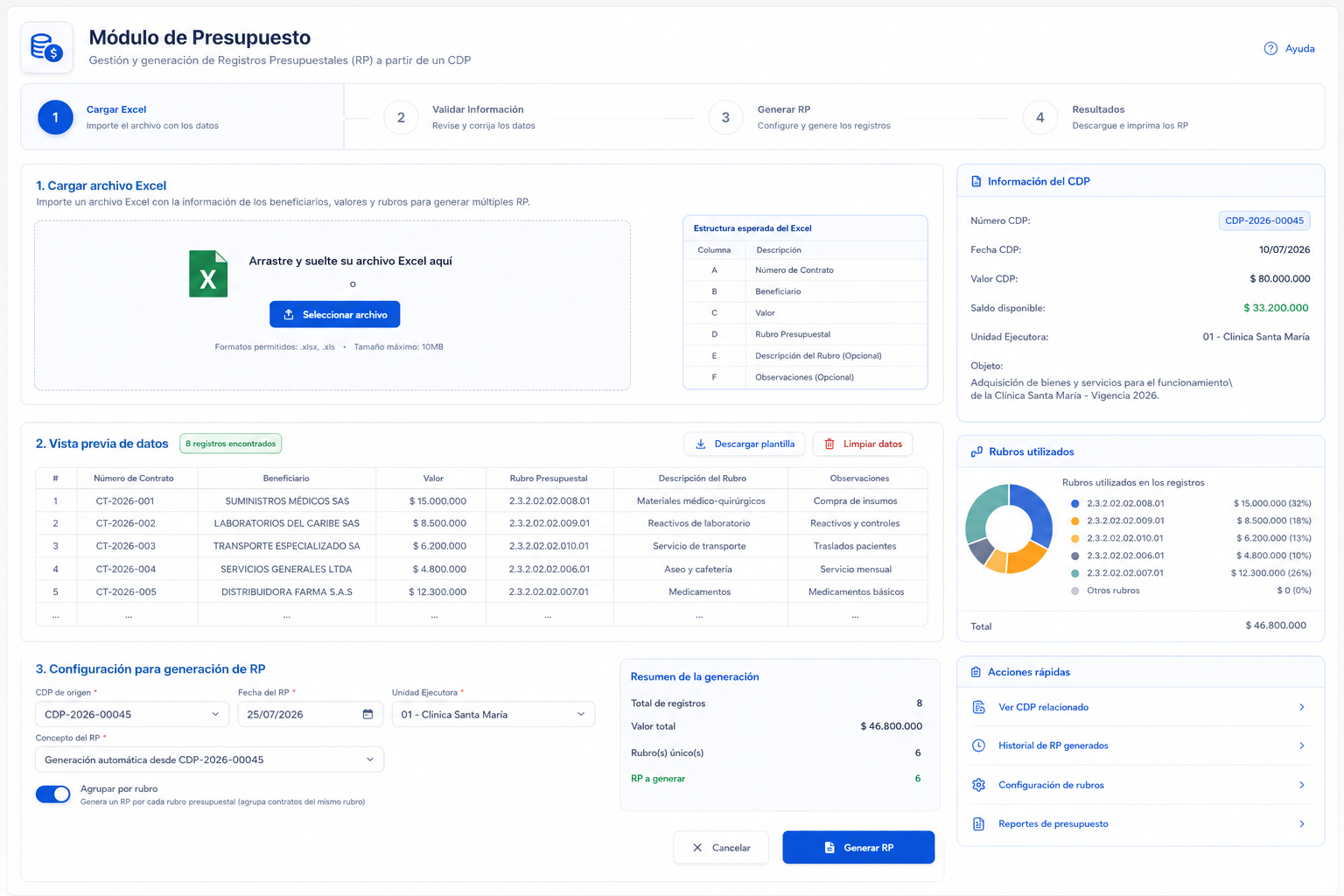Select the $ 4.800.000 value in the table
1344x896 pixels.
click(x=437, y=570)
